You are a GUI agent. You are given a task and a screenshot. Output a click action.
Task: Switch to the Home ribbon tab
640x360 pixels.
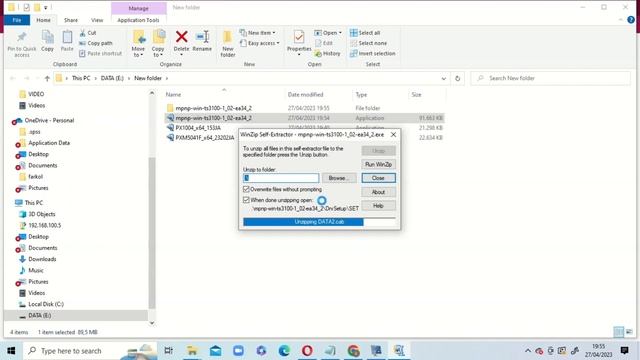43,20
